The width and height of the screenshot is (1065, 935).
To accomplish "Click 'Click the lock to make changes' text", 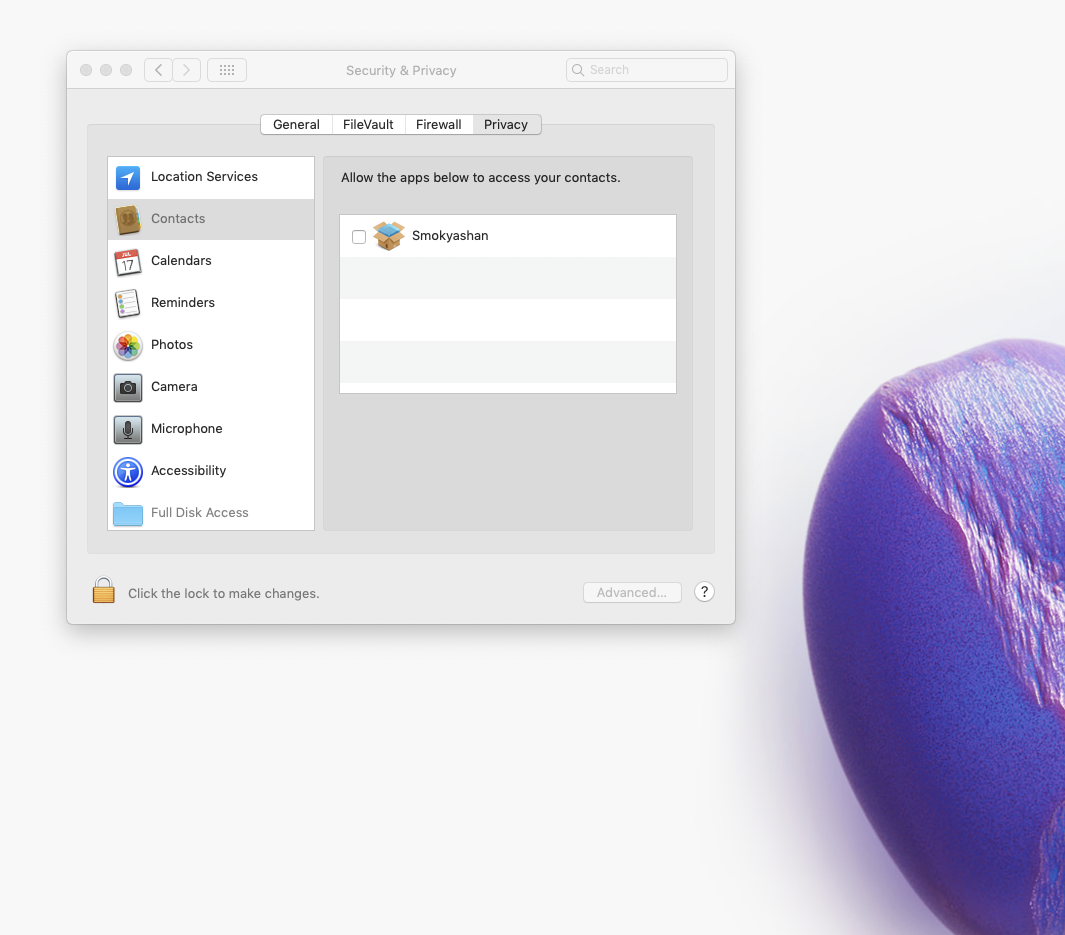I will (223, 593).
